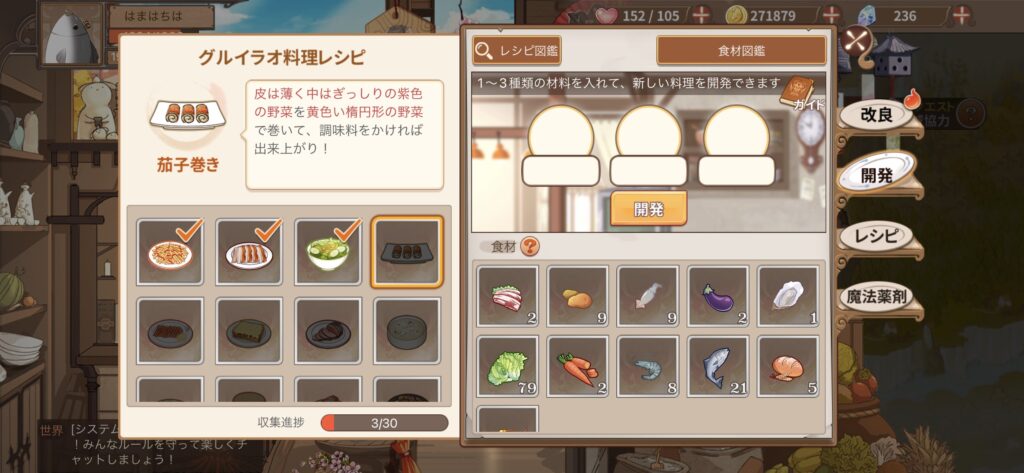The width and height of the screenshot is (1024, 473).
Task: Click the orange 開発 develop button
Action: 648,208
